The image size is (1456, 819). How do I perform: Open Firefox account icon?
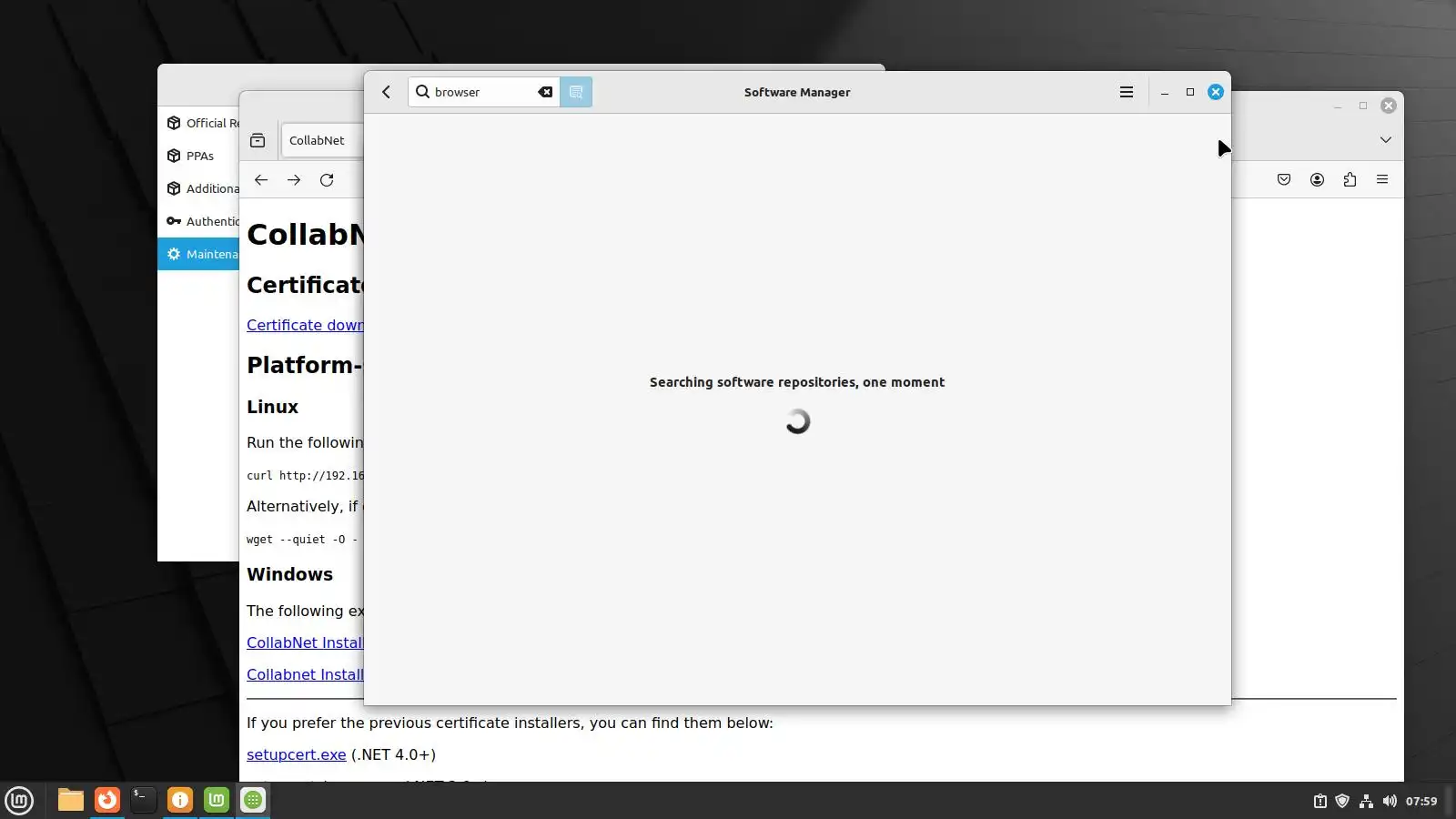(x=1317, y=180)
